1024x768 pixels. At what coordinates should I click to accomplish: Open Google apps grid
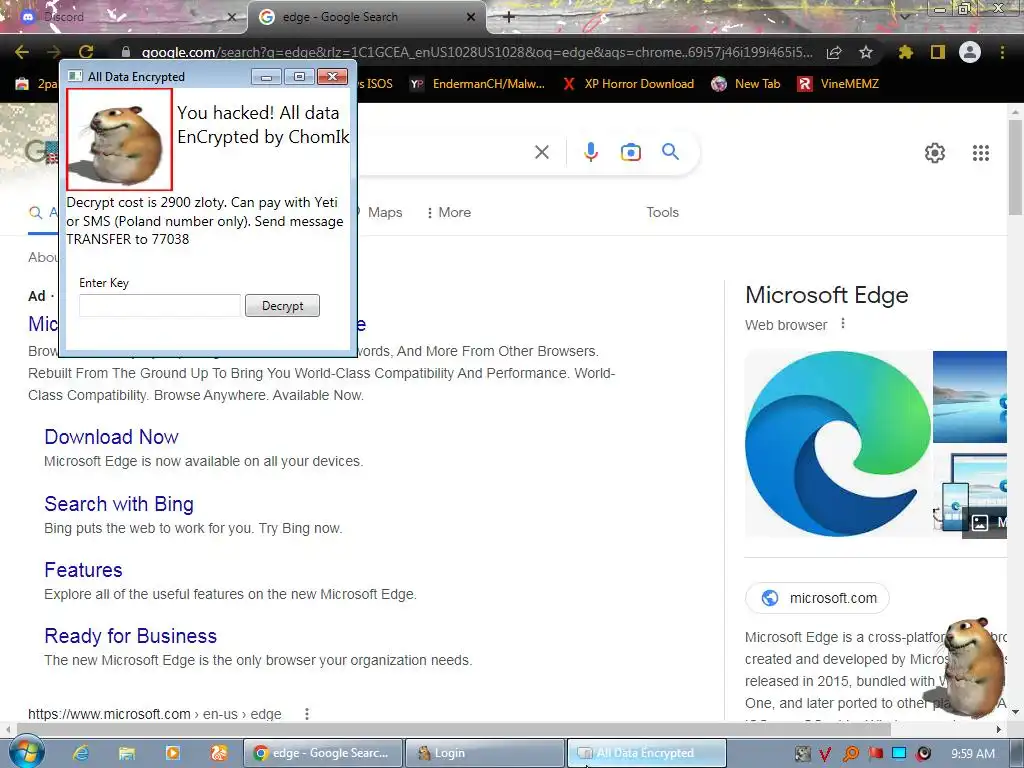[x=980, y=153]
